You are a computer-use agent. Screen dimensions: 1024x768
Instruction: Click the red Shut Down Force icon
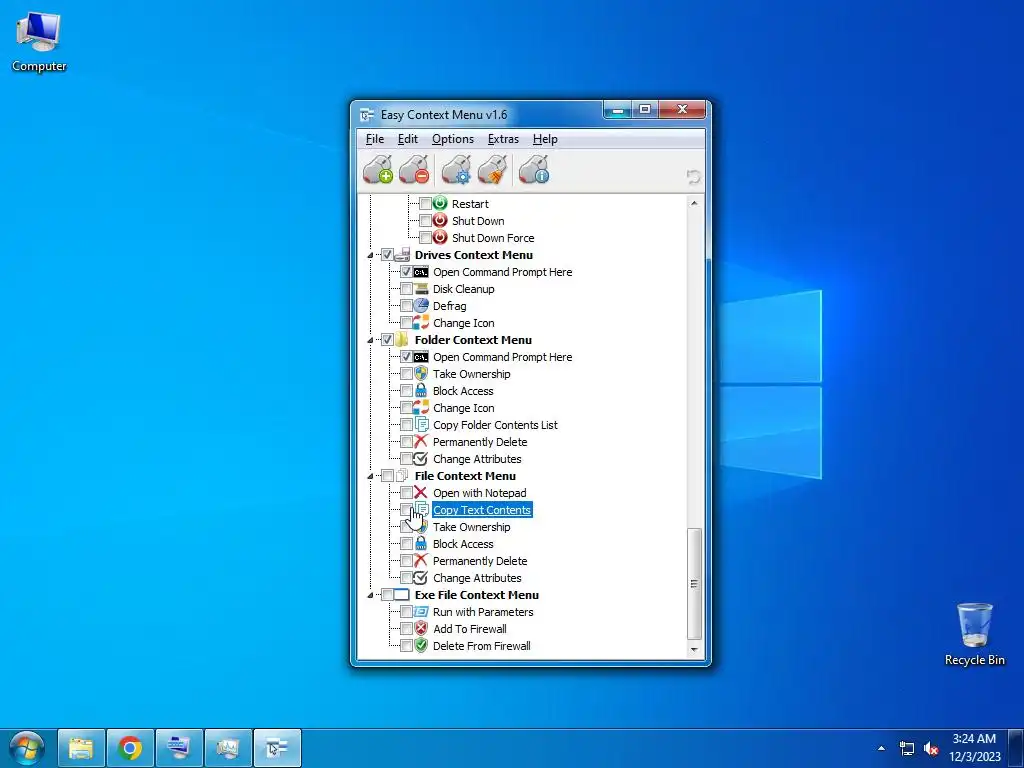[x=440, y=237]
